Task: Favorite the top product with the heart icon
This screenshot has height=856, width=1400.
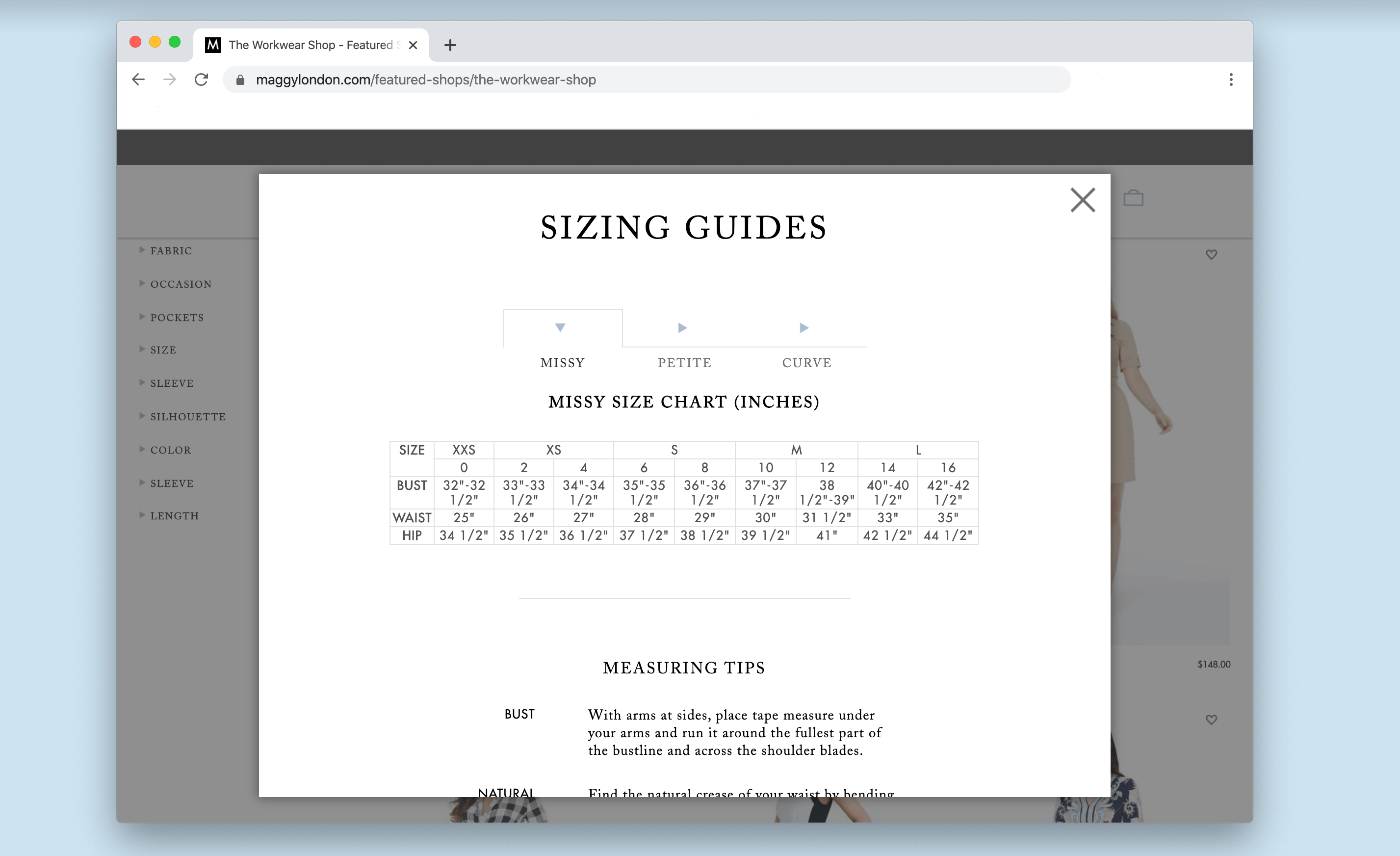Action: [1211, 254]
